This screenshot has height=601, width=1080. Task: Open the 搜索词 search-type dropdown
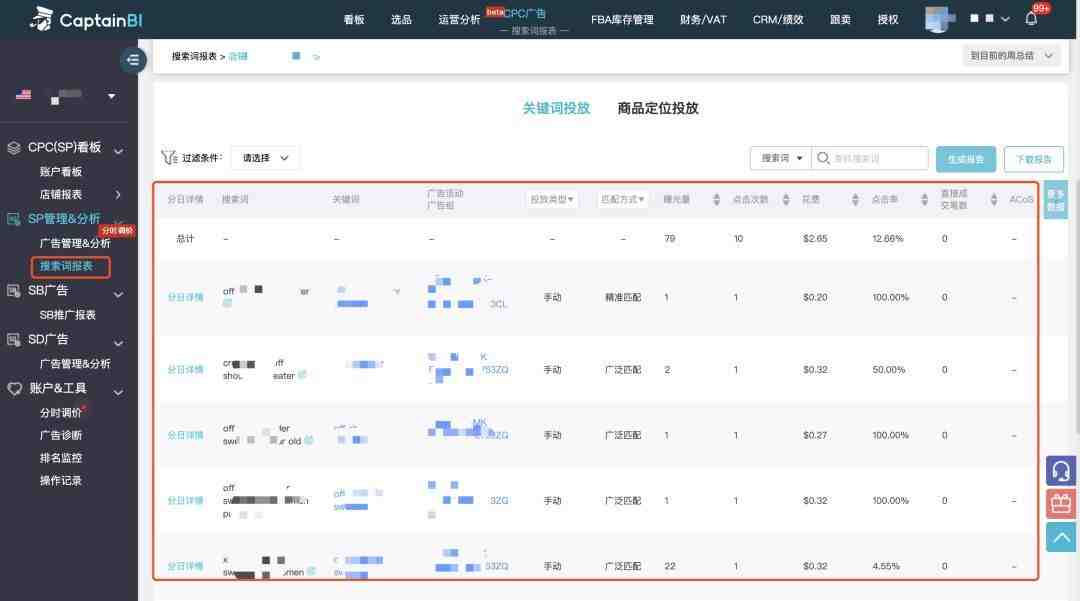pyautogui.click(x=780, y=158)
